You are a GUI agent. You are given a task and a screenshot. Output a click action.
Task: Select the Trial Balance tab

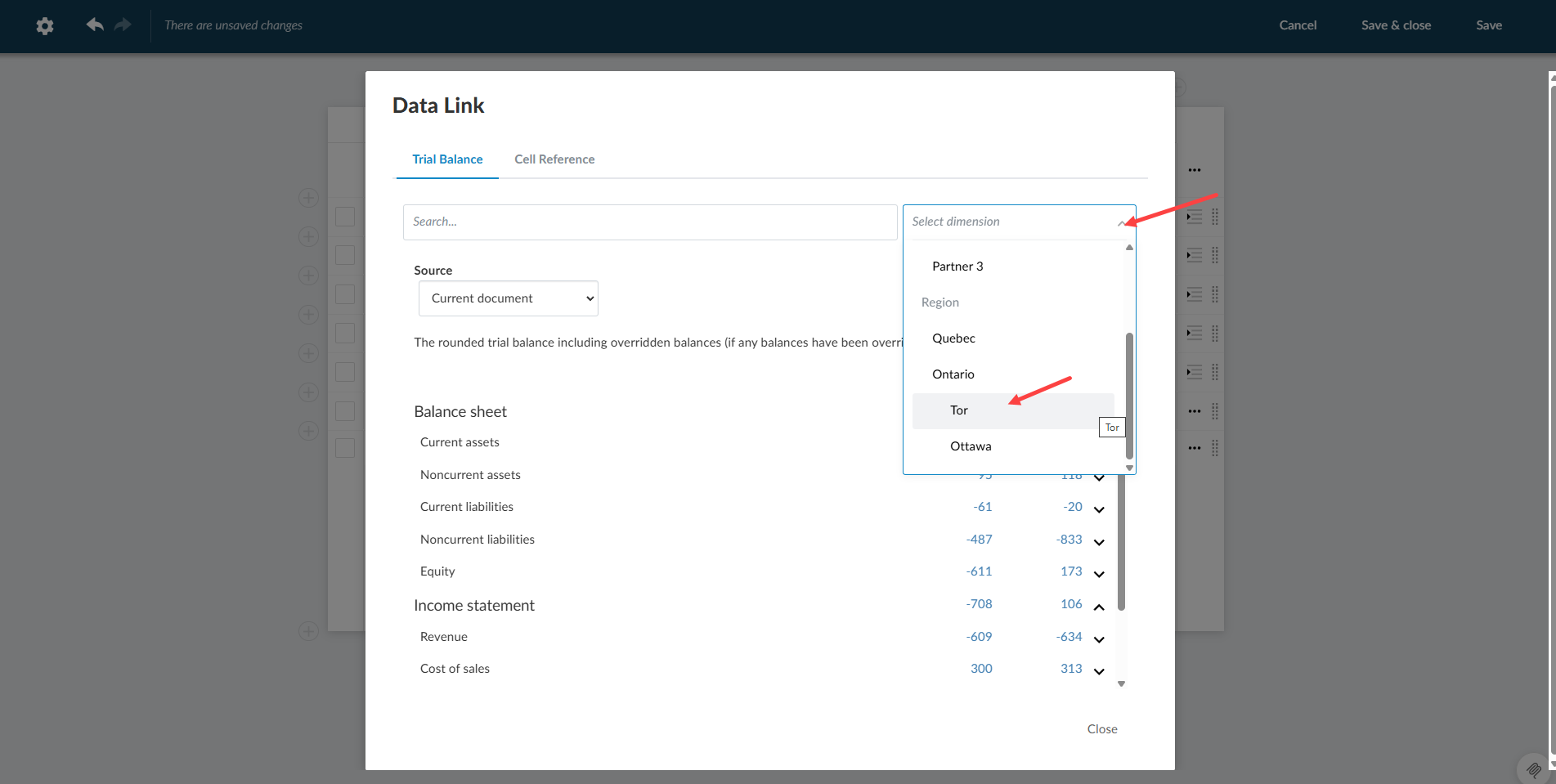(x=447, y=159)
